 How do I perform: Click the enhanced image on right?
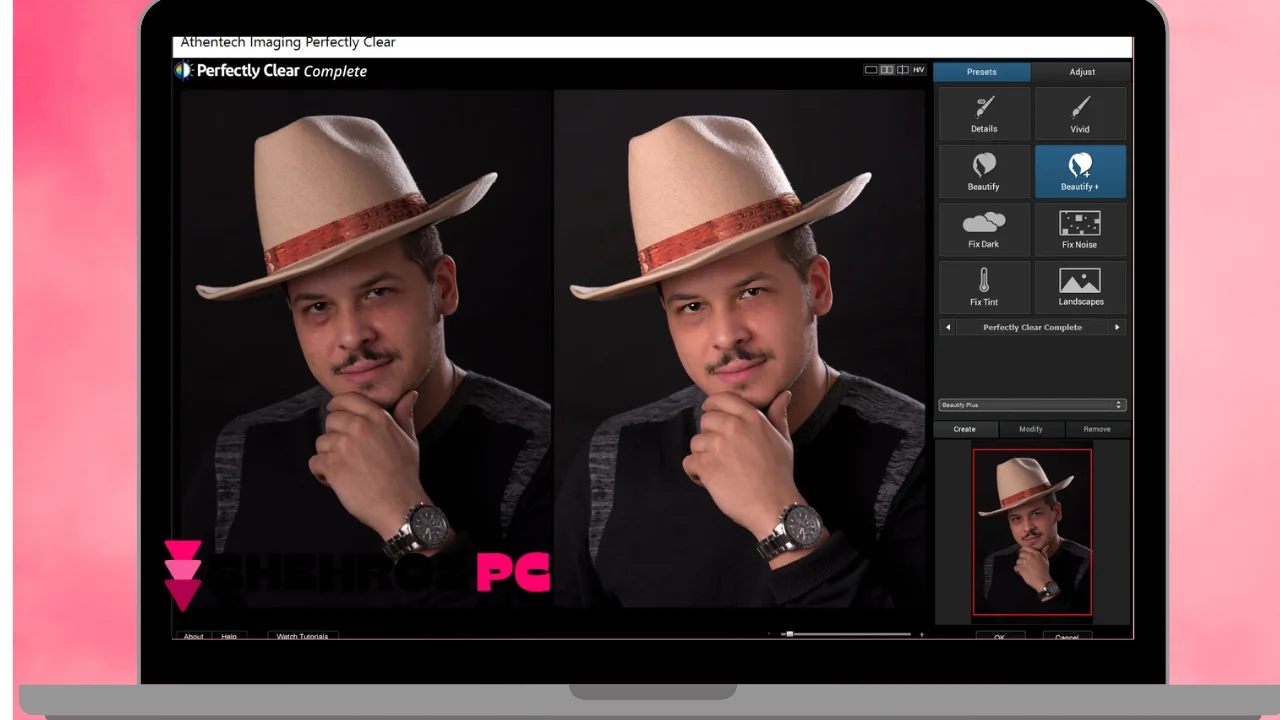[740, 348]
